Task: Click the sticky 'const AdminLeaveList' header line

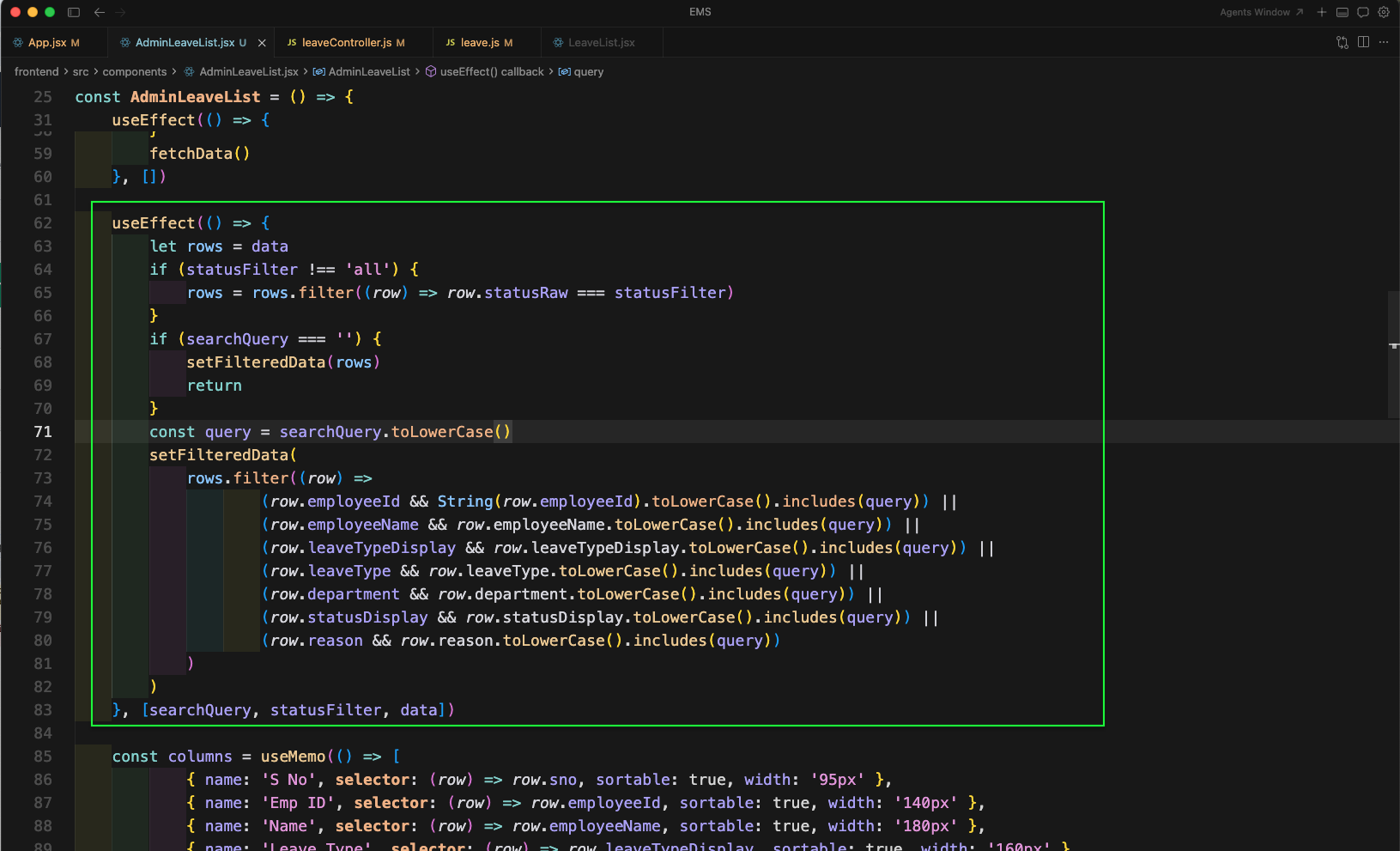Action: [215, 97]
